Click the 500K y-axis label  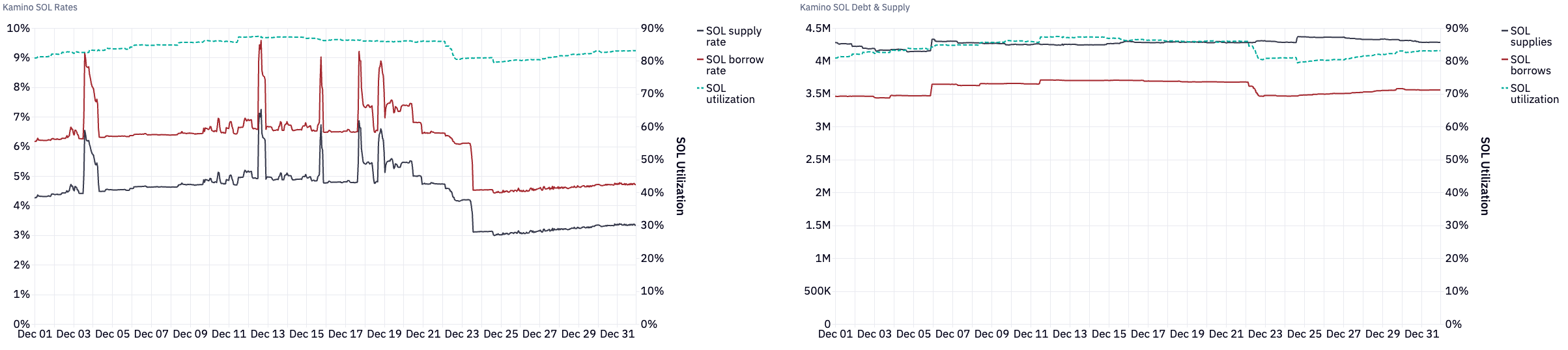pyautogui.click(x=818, y=291)
